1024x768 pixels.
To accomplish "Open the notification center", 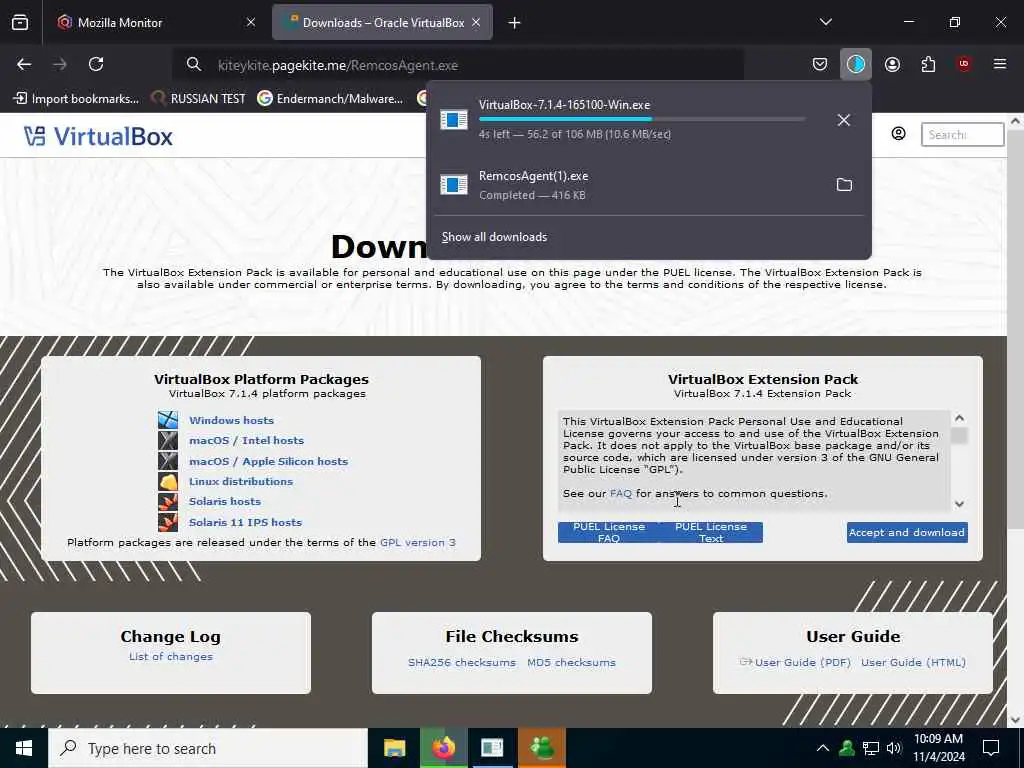I will [x=991, y=748].
